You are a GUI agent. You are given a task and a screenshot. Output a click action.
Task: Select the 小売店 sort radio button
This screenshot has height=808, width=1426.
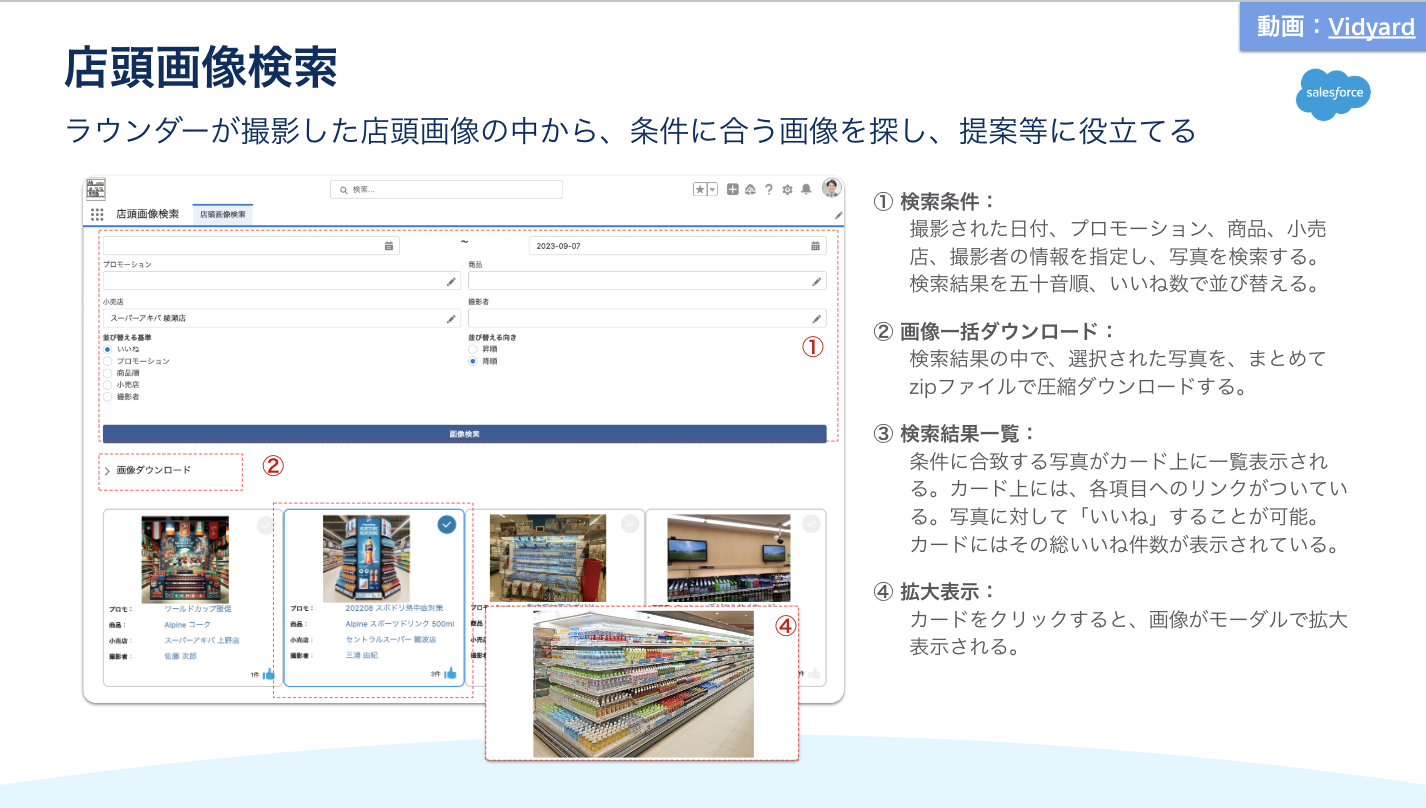(x=108, y=385)
